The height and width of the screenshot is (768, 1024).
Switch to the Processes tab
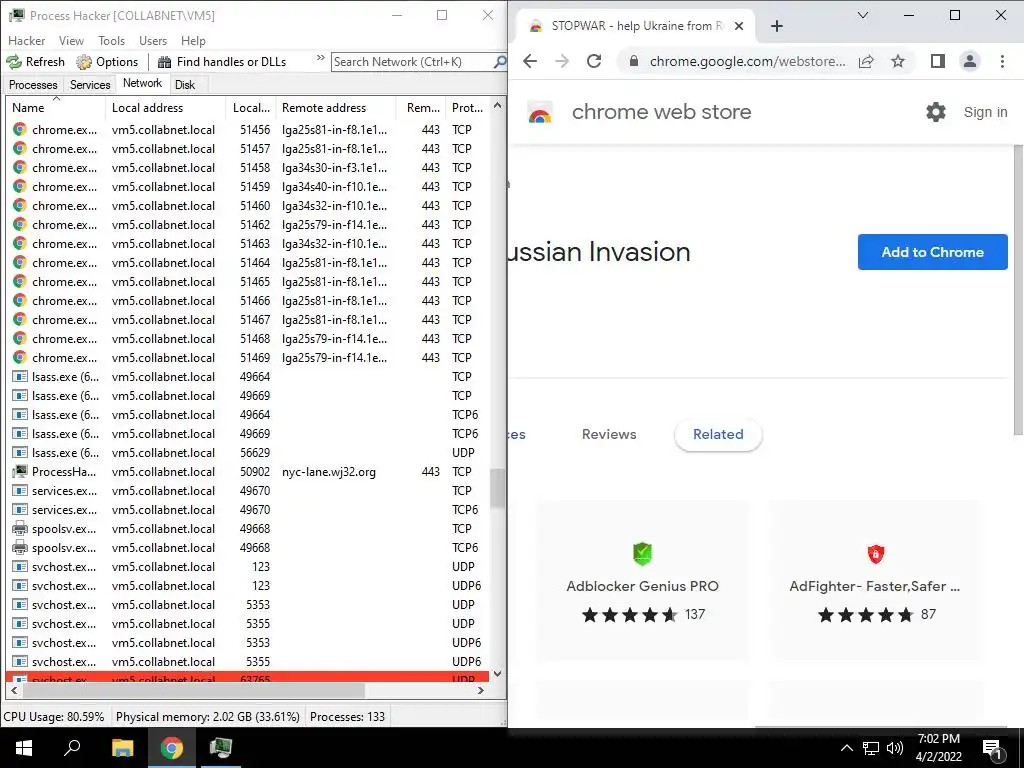pos(33,85)
